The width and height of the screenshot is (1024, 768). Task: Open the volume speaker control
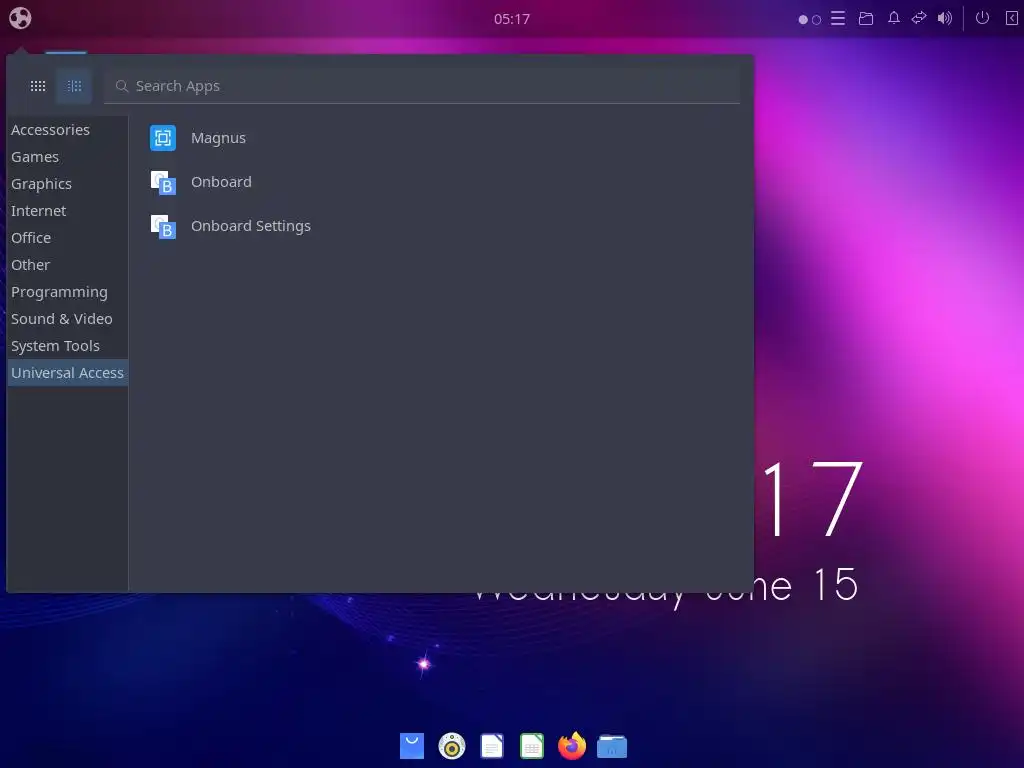[944, 18]
